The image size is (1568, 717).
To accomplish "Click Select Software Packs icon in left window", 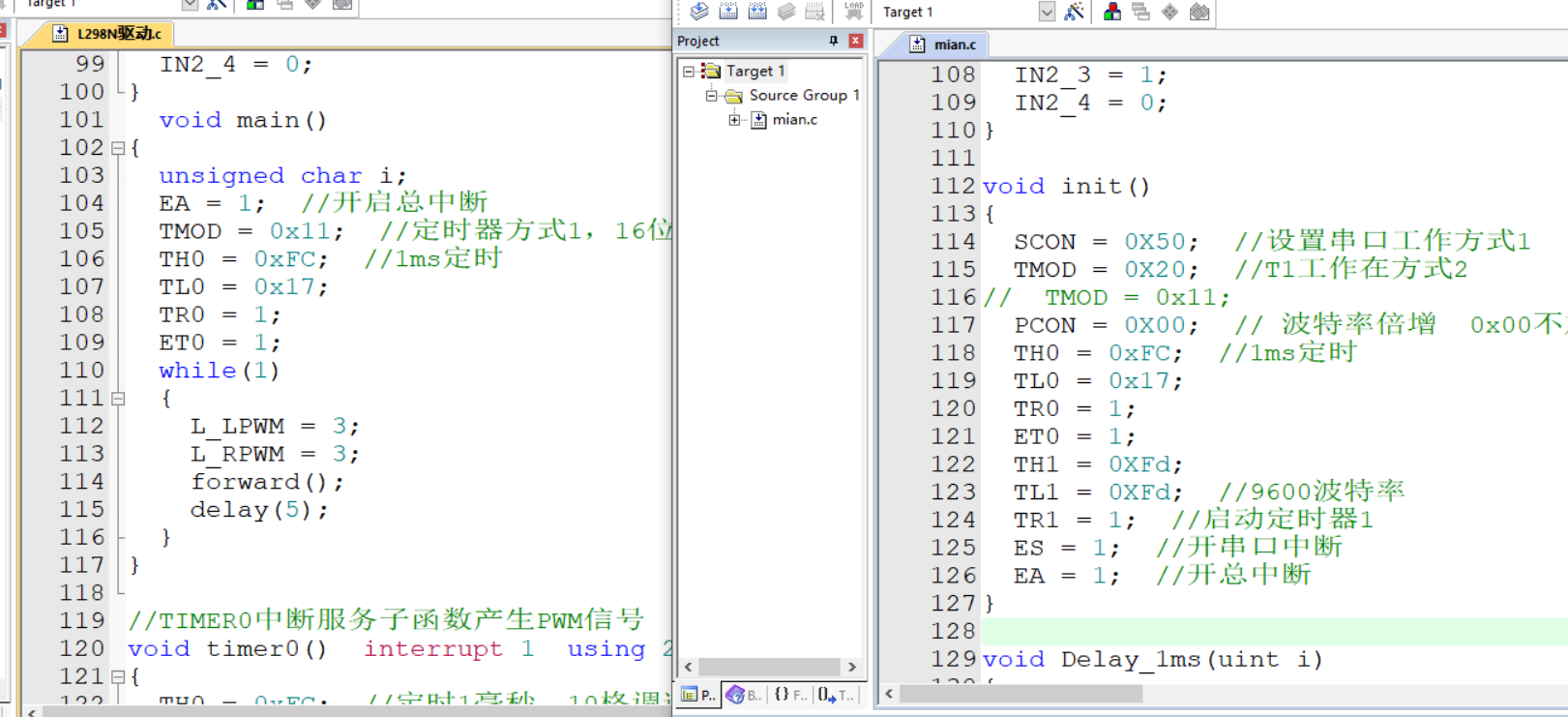I will (341, 5).
